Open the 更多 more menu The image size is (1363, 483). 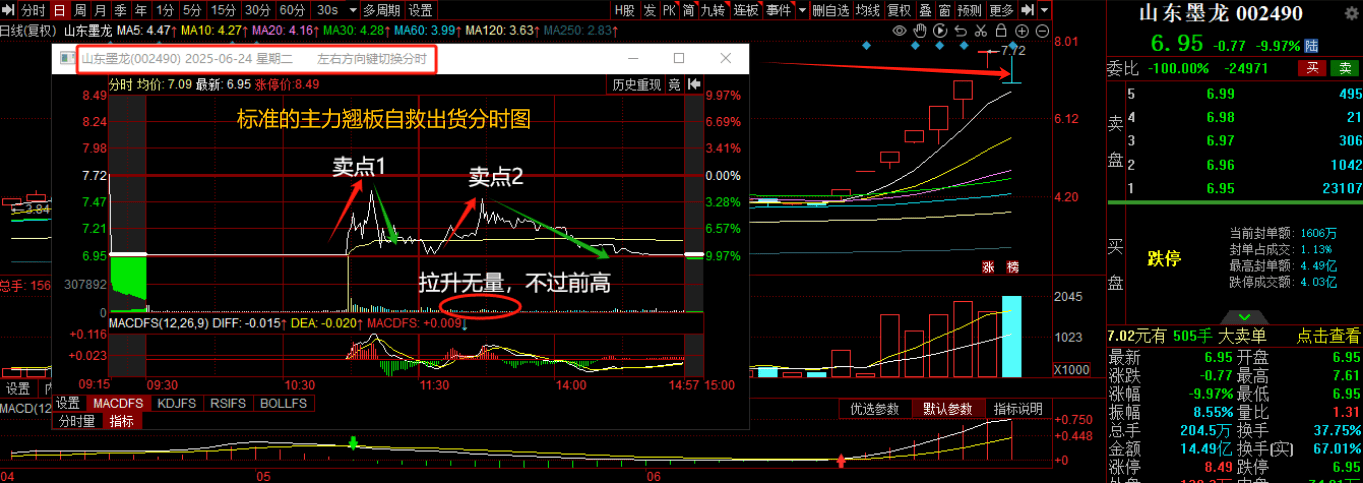[x=1001, y=10]
